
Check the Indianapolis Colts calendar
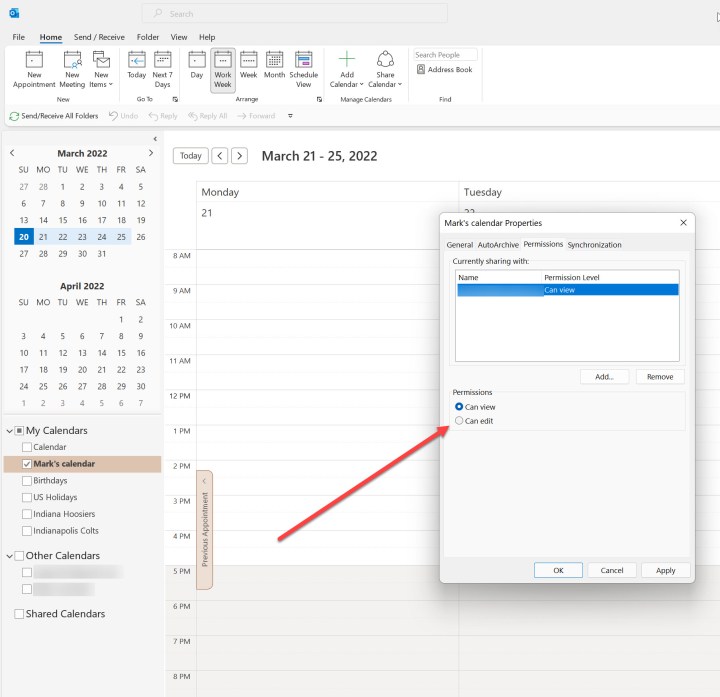click(x=27, y=531)
